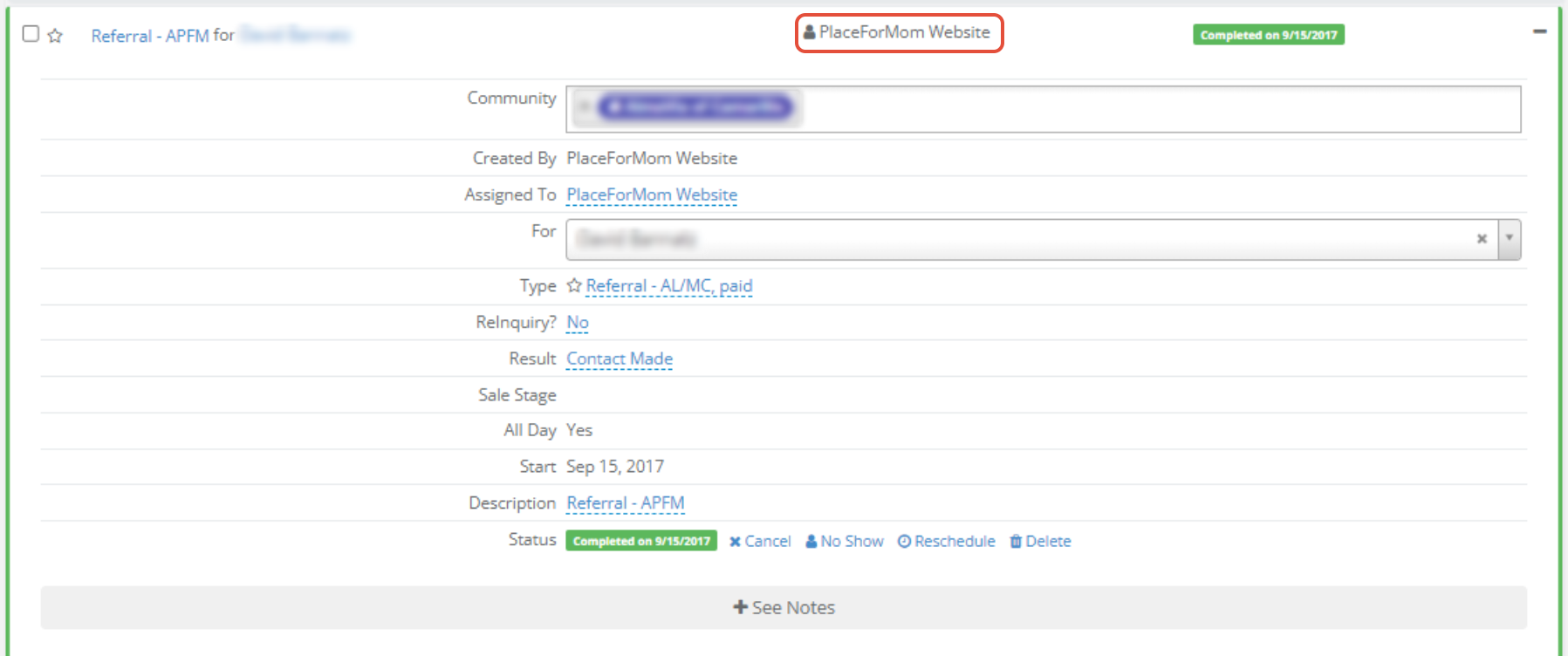Image resolution: width=1568 pixels, height=656 pixels.
Task: Change the ReInquiry value No
Action: click(578, 323)
